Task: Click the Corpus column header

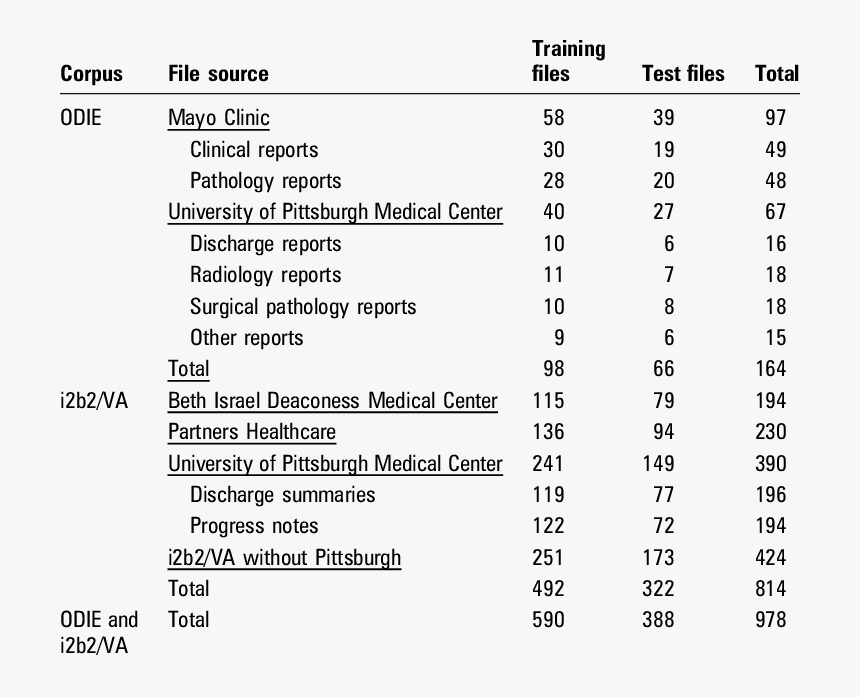Action: [x=91, y=74]
